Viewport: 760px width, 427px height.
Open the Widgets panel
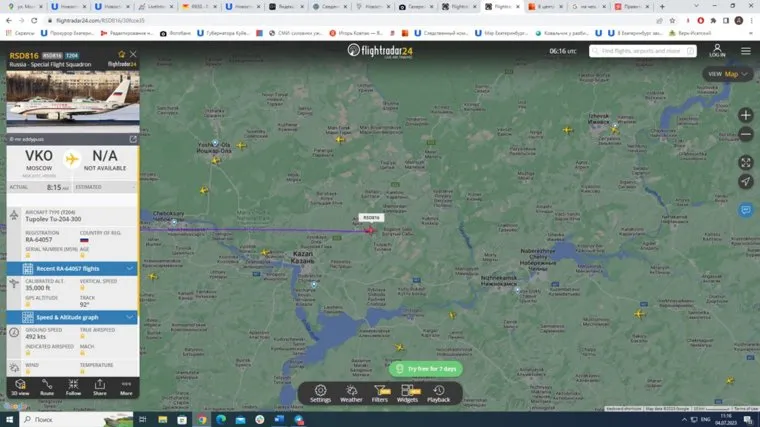408,392
